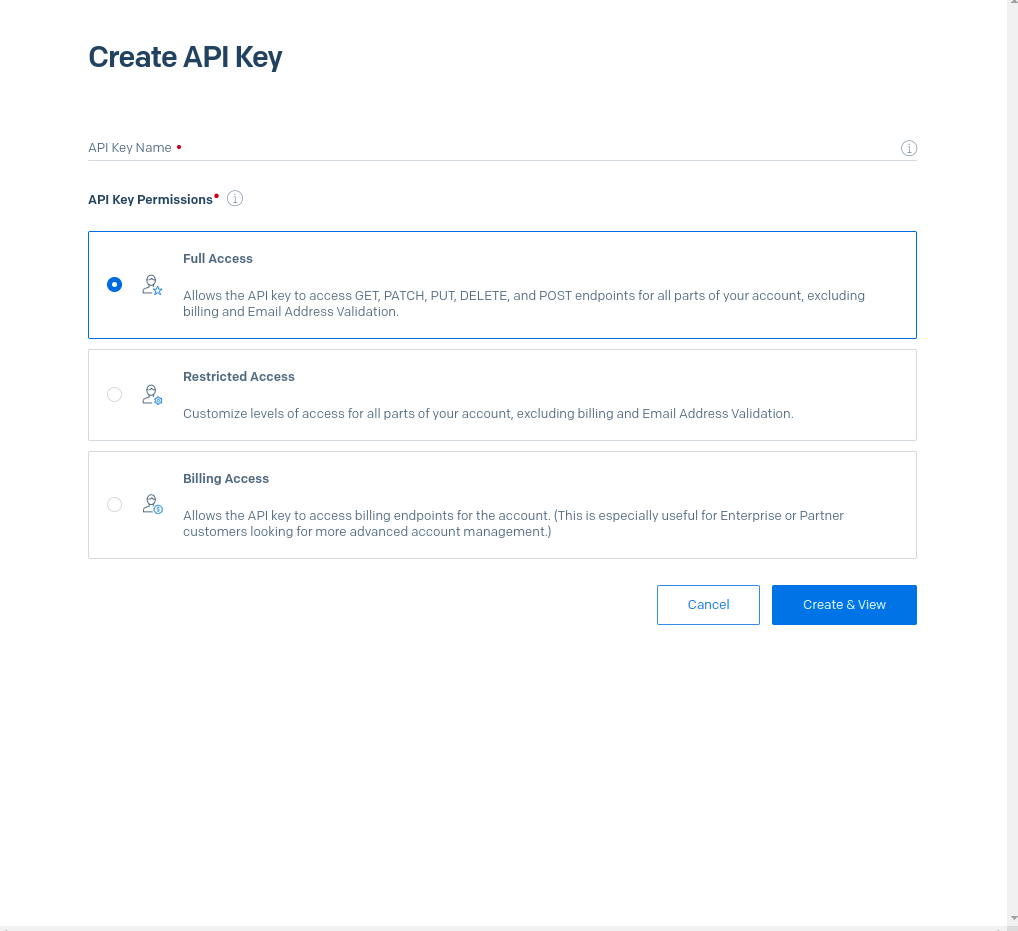Viewport: 1018px width, 931px height.
Task: Click the Full Access user-with-star icon
Action: pos(152,284)
